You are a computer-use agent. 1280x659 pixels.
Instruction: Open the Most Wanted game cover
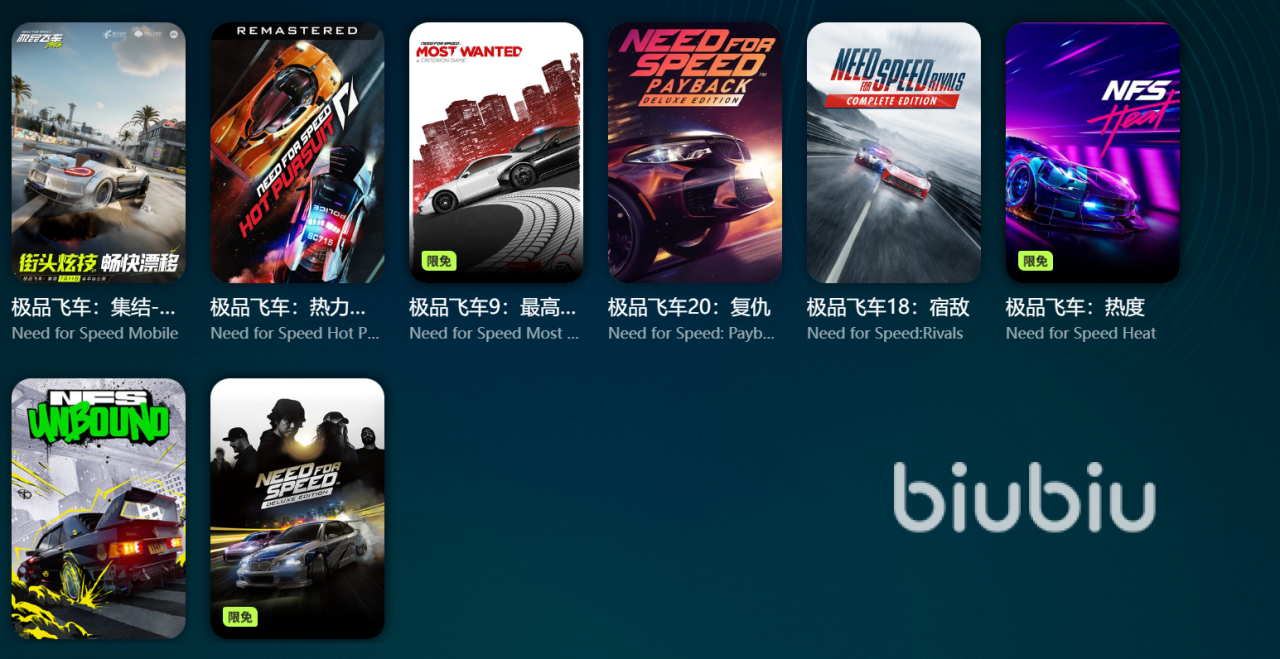tap(496, 152)
